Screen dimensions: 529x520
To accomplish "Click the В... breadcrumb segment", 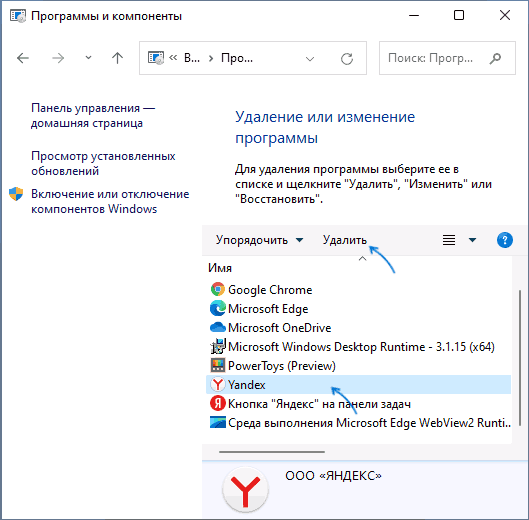I will pos(192,58).
